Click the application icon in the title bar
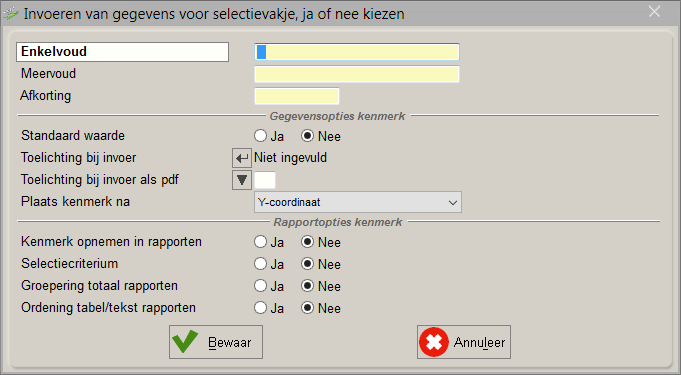Viewport: 681px width, 375px height. coord(11,13)
